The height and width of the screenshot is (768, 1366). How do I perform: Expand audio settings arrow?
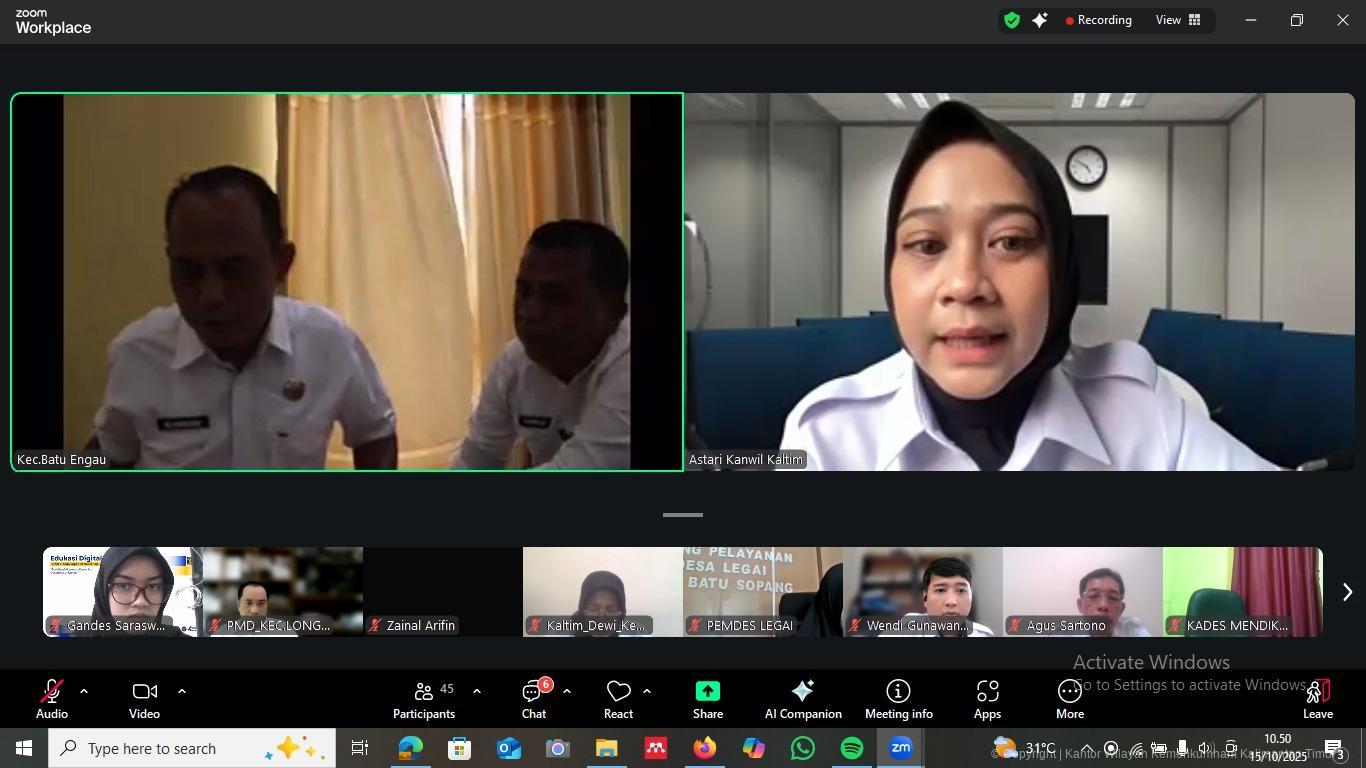click(x=84, y=691)
